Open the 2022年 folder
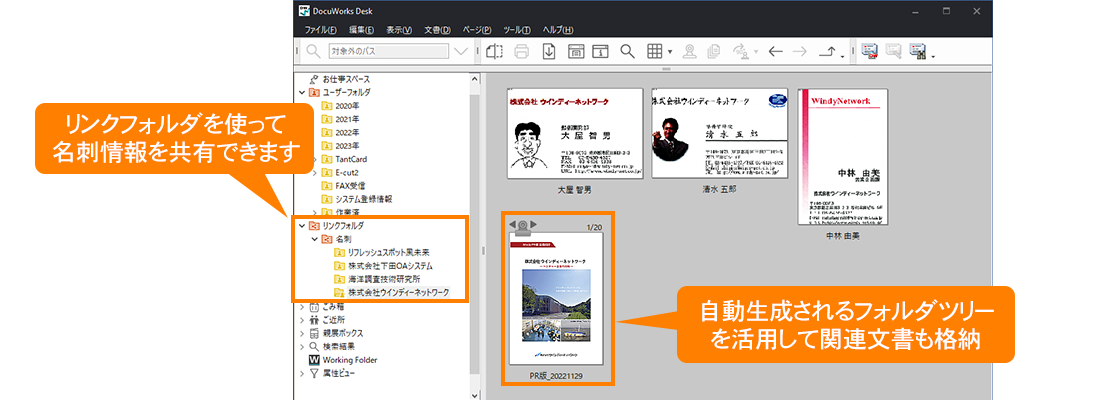The image size is (1100, 400). point(348,133)
